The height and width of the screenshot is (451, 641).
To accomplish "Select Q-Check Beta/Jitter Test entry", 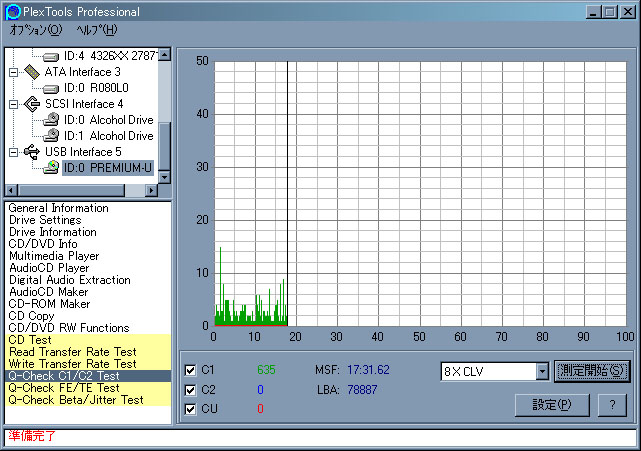I will (x=88, y=400).
